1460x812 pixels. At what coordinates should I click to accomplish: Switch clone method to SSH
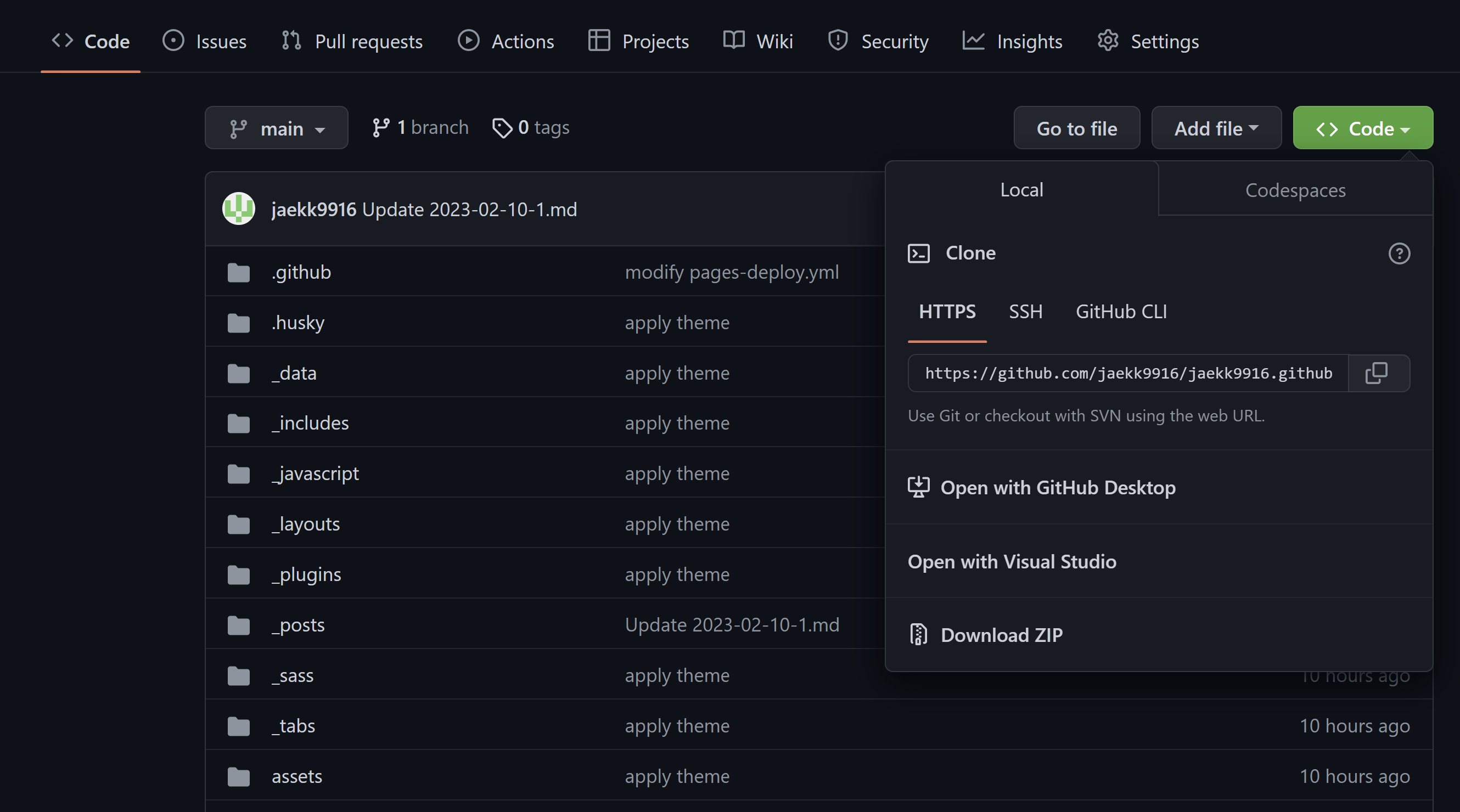(x=1025, y=311)
